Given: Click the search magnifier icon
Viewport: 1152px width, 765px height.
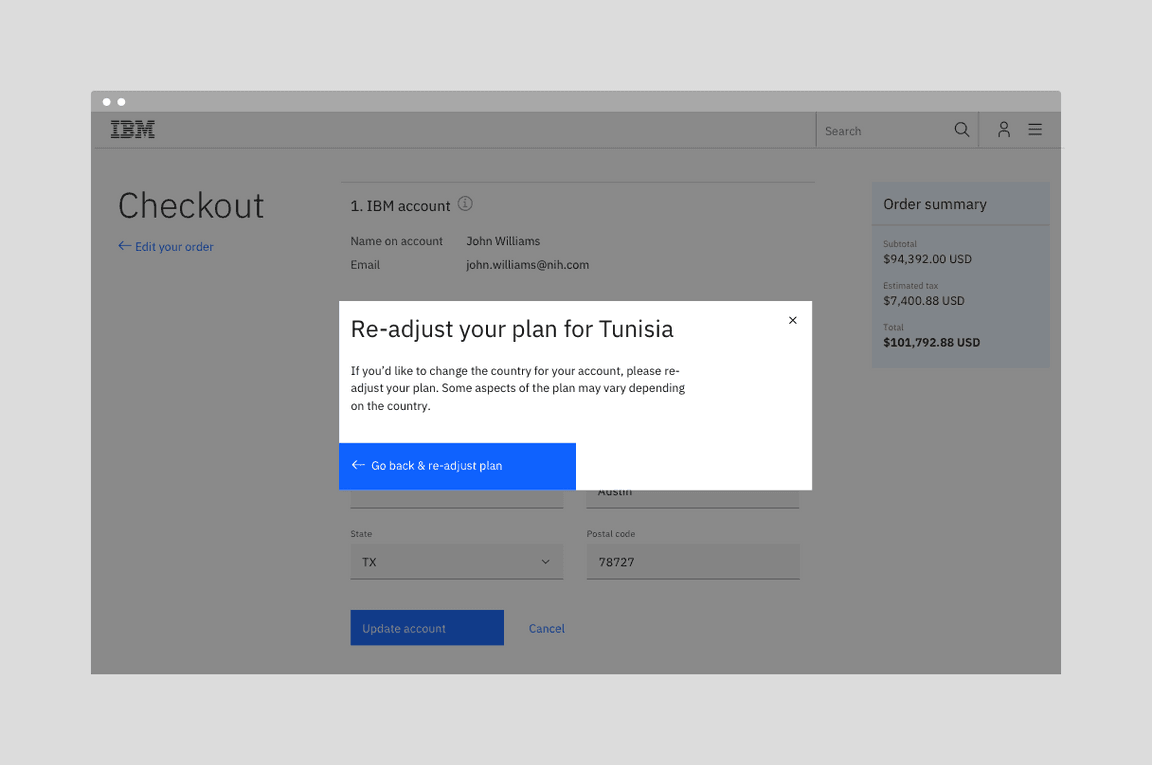Looking at the screenshot, I should [x=962, y=130].
